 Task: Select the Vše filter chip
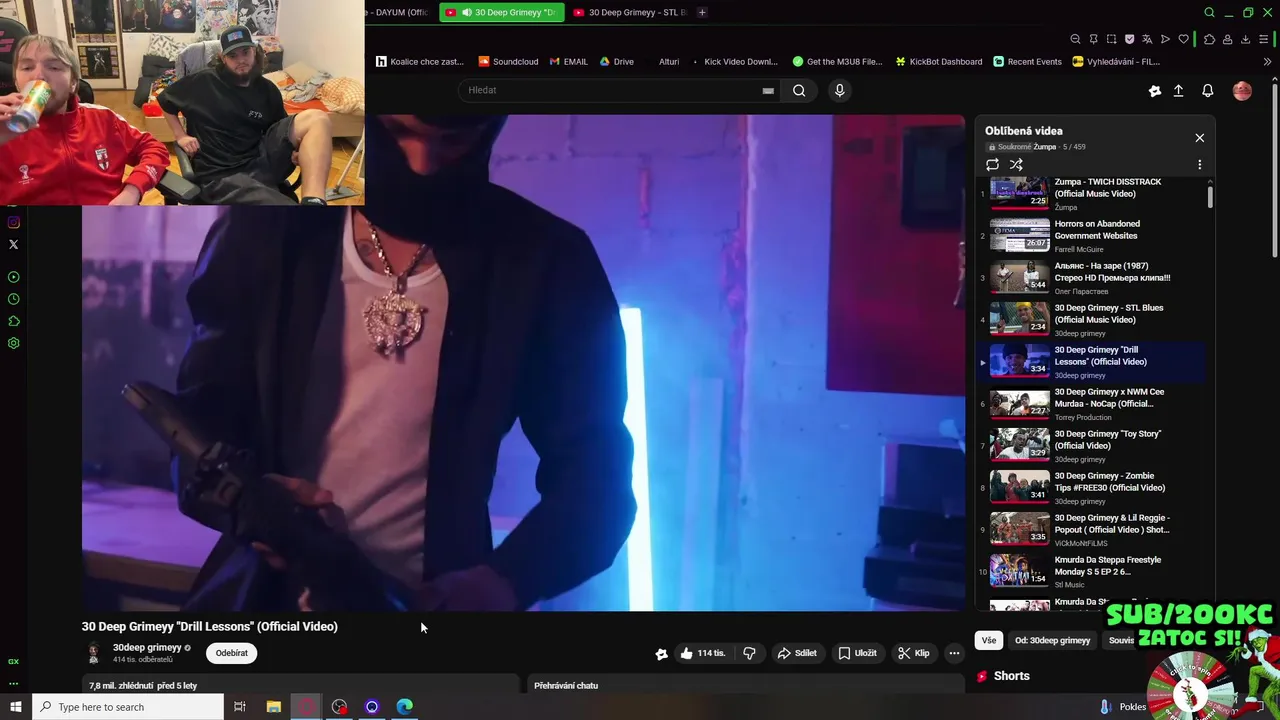point(989,640)
